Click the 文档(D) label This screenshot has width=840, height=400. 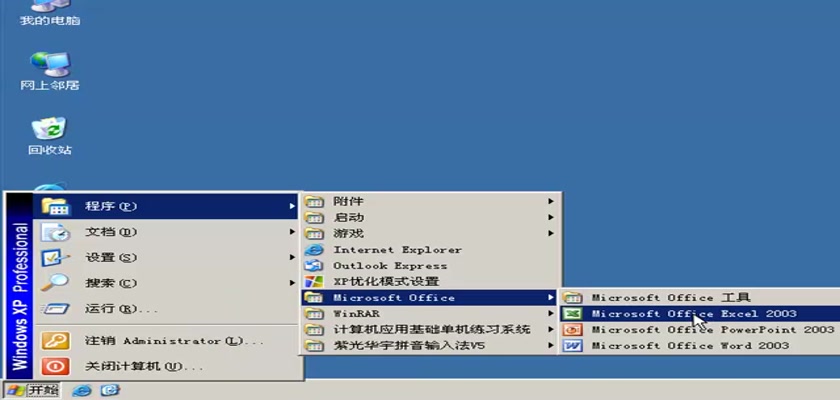[111, 232]
